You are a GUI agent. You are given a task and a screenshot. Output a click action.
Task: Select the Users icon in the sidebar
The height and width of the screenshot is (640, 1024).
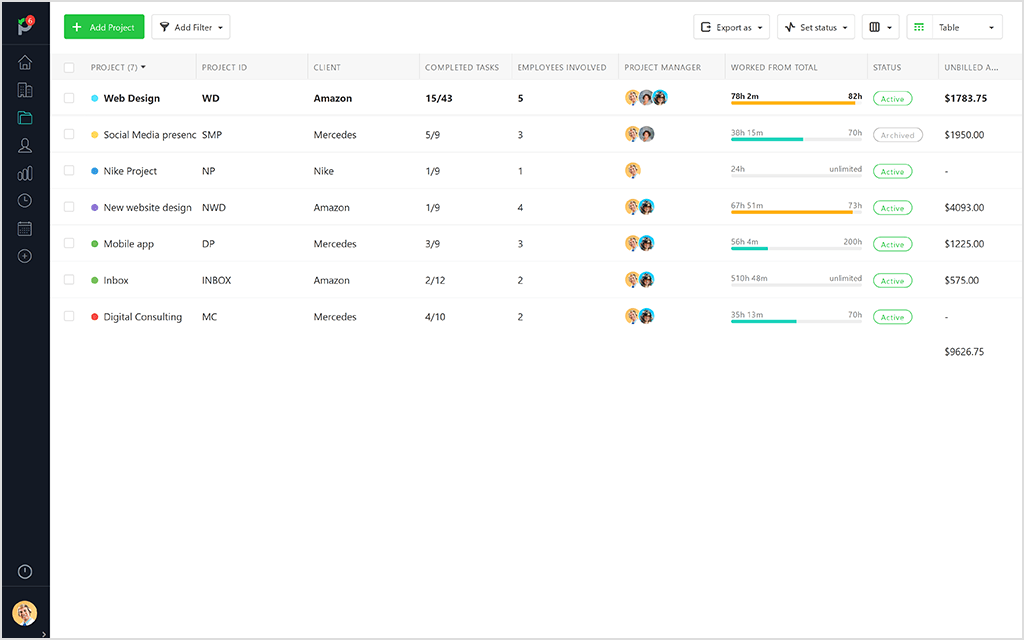[24, 145]
